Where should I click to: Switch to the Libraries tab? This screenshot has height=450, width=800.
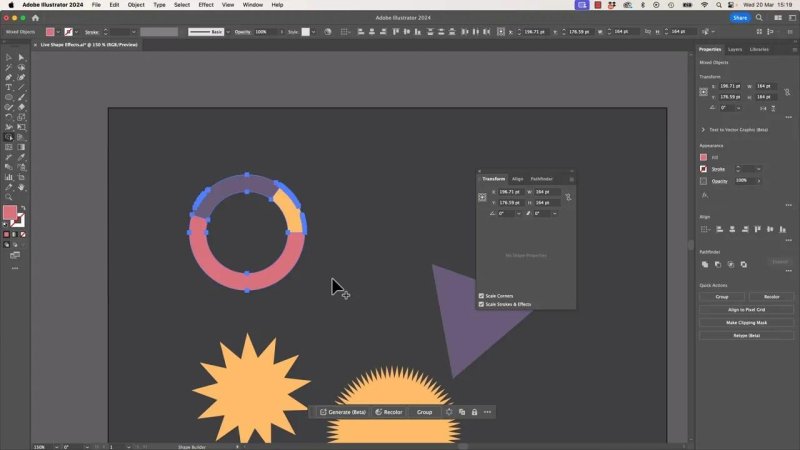click(759, 49)
